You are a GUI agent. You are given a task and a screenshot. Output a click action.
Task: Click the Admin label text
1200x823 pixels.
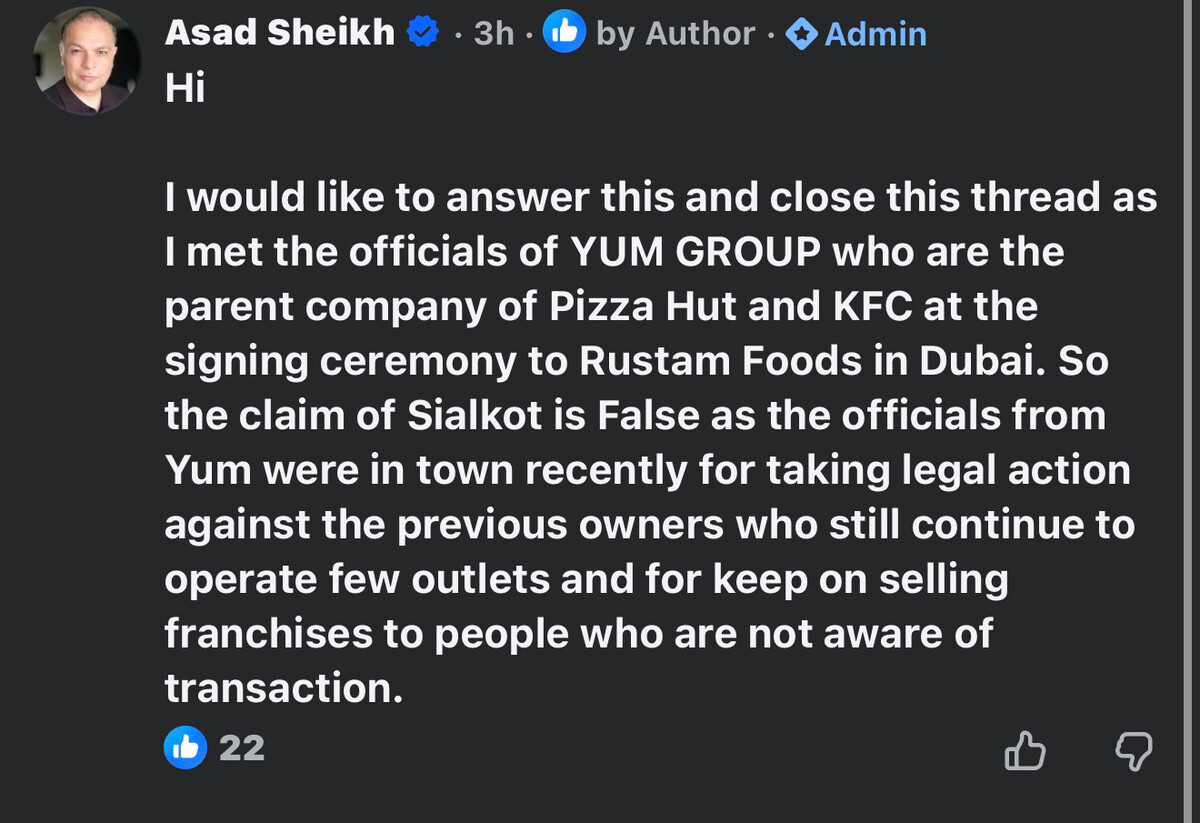point(876,34)
